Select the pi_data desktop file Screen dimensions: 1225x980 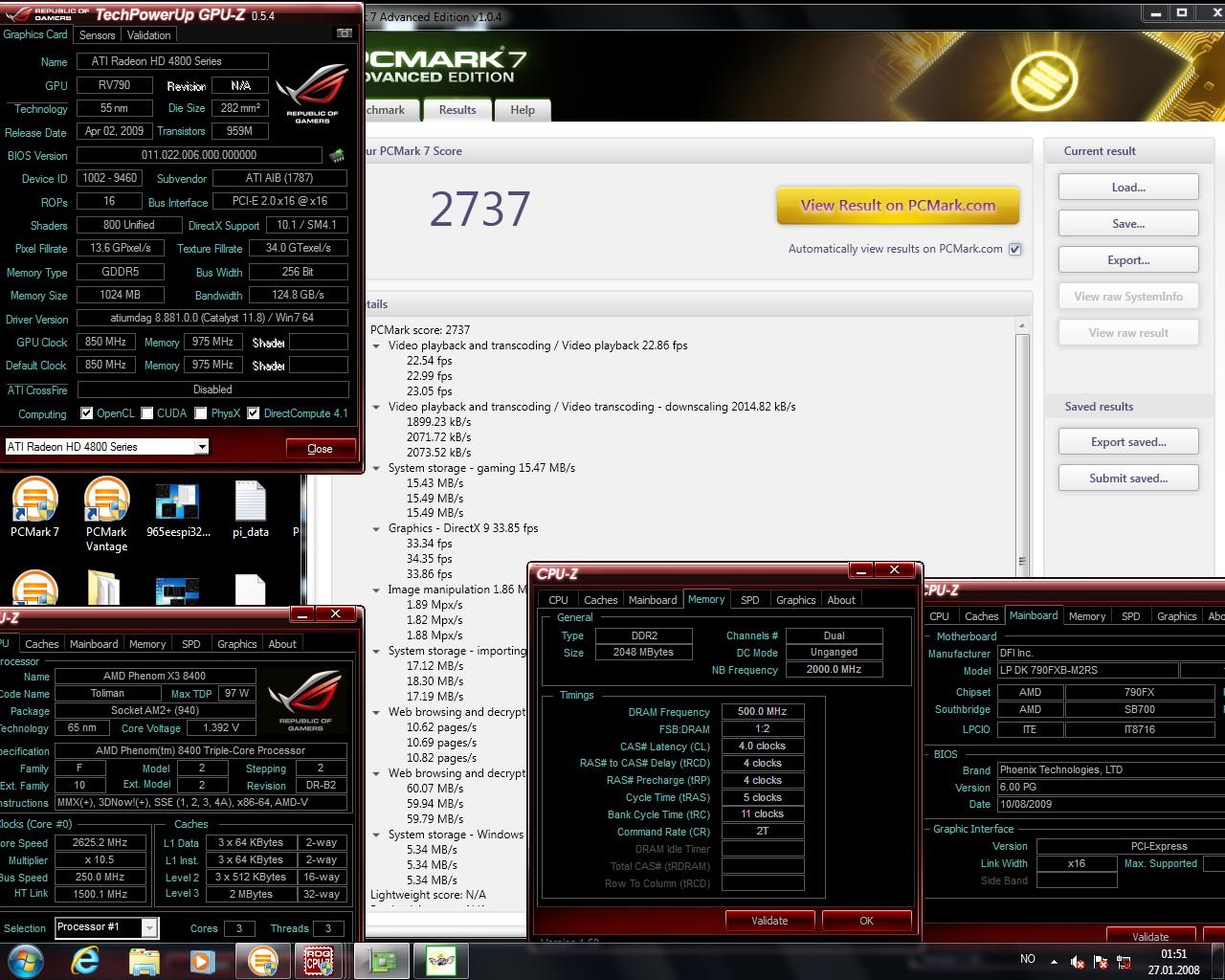(x=250, y=508)
